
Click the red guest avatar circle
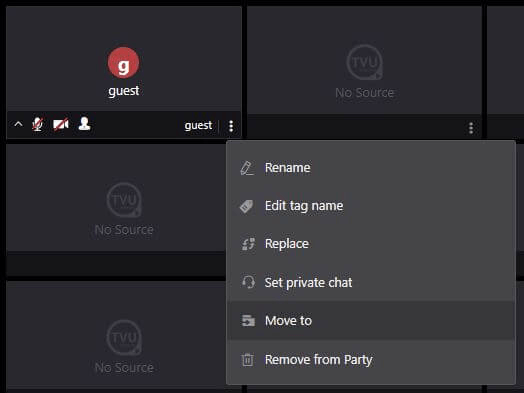tap(123, 63)
